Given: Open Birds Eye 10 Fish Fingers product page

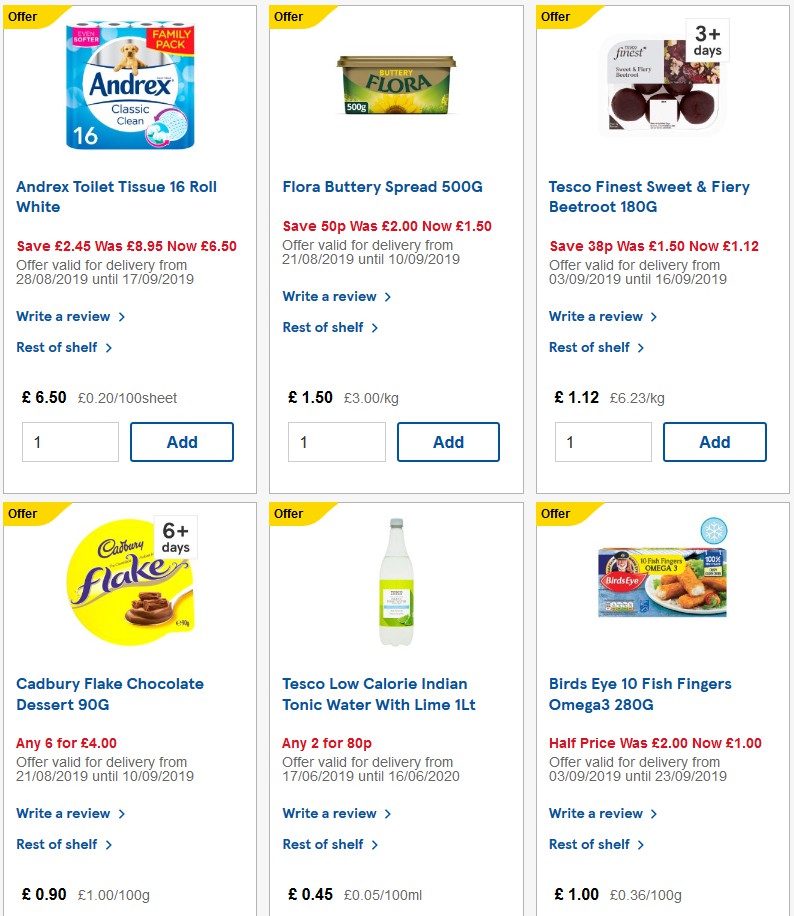Looking at the screenshot, I should click(x=641, y=693).
